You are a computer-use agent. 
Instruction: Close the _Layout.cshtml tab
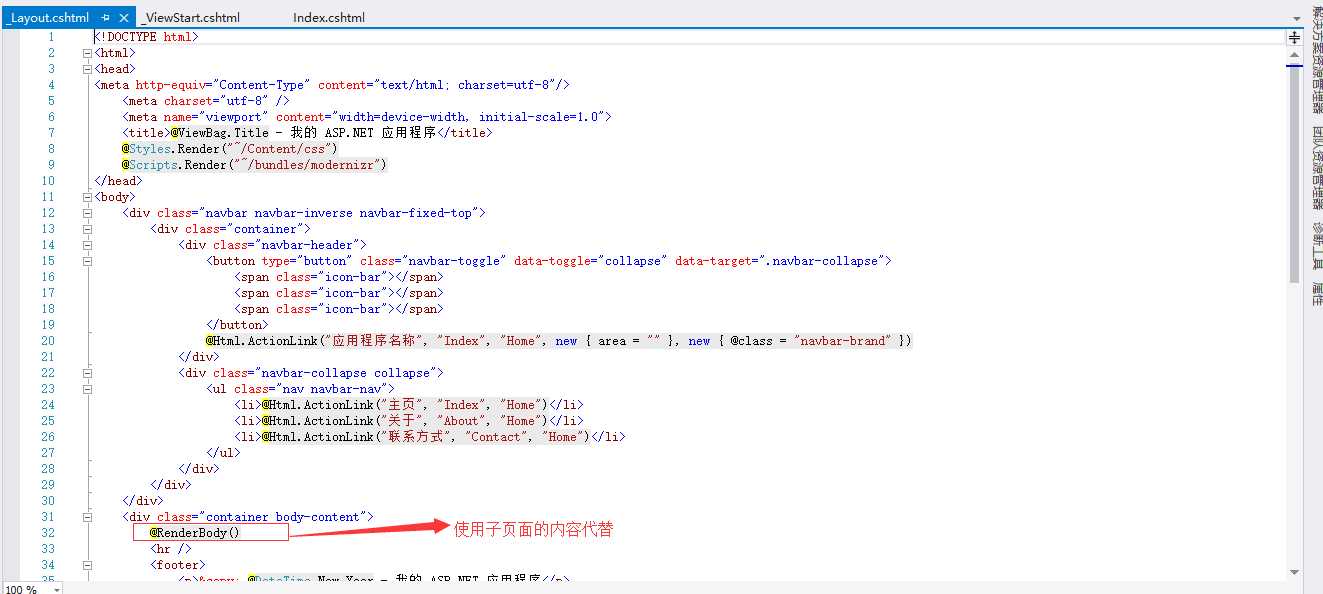pyautogui.click(x=124, y=18)
